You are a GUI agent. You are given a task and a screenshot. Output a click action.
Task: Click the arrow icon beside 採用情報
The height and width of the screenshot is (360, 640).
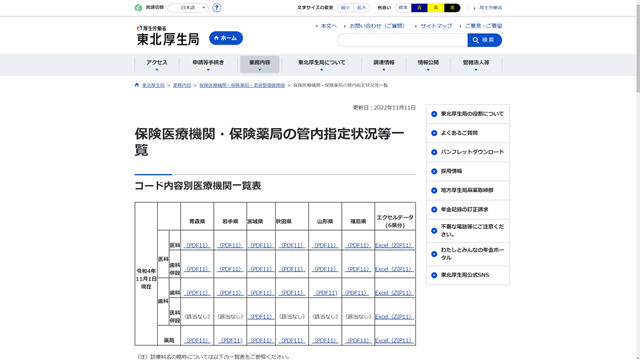coord(434,171)
